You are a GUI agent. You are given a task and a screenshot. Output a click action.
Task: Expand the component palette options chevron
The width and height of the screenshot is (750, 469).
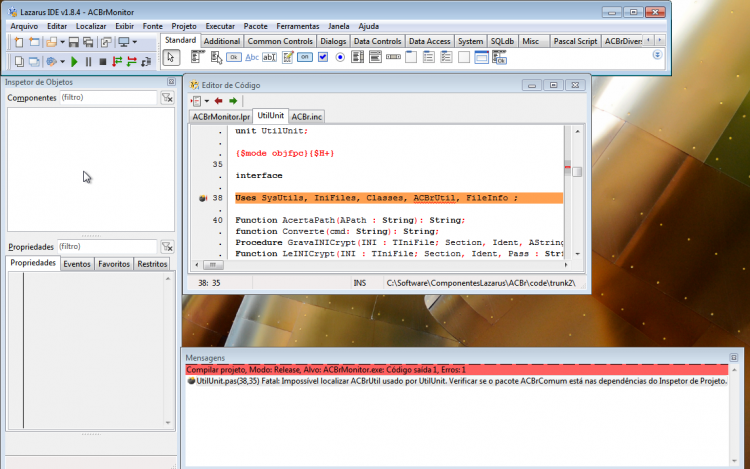click(x=657, y=55)
